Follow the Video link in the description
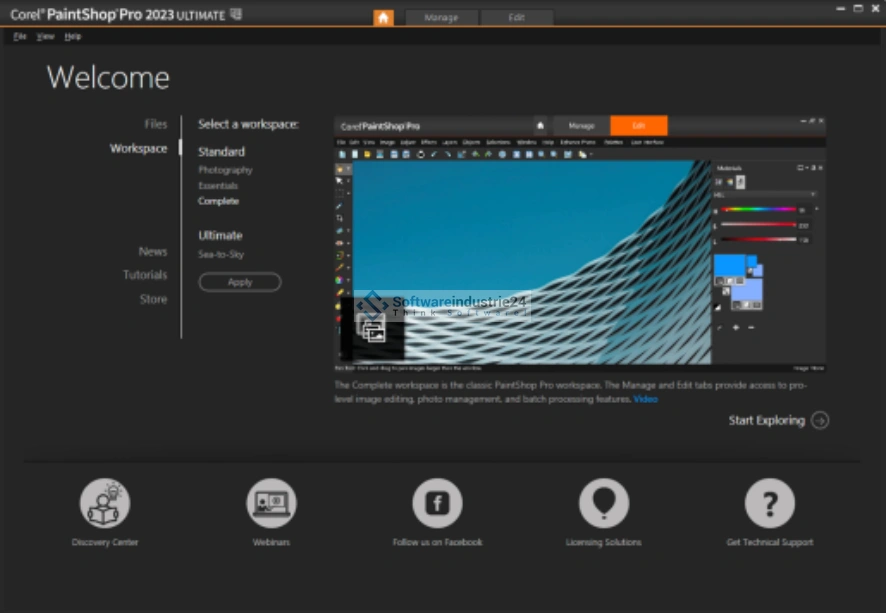Image resolution: width=886 pixels, height=613 pixels. pos(646,399)
